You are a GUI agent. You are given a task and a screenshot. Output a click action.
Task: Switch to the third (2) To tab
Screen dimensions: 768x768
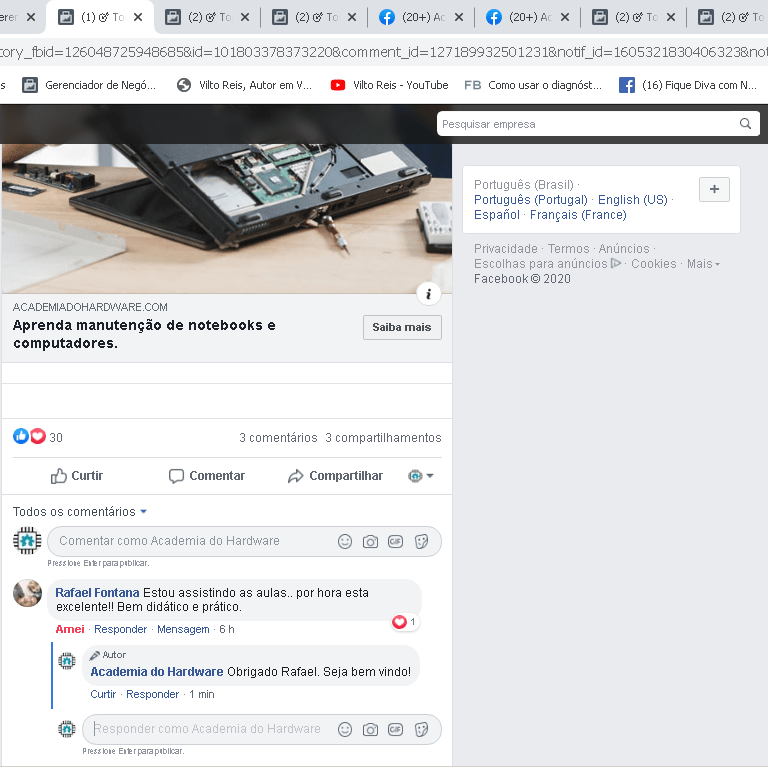(314, 17)
